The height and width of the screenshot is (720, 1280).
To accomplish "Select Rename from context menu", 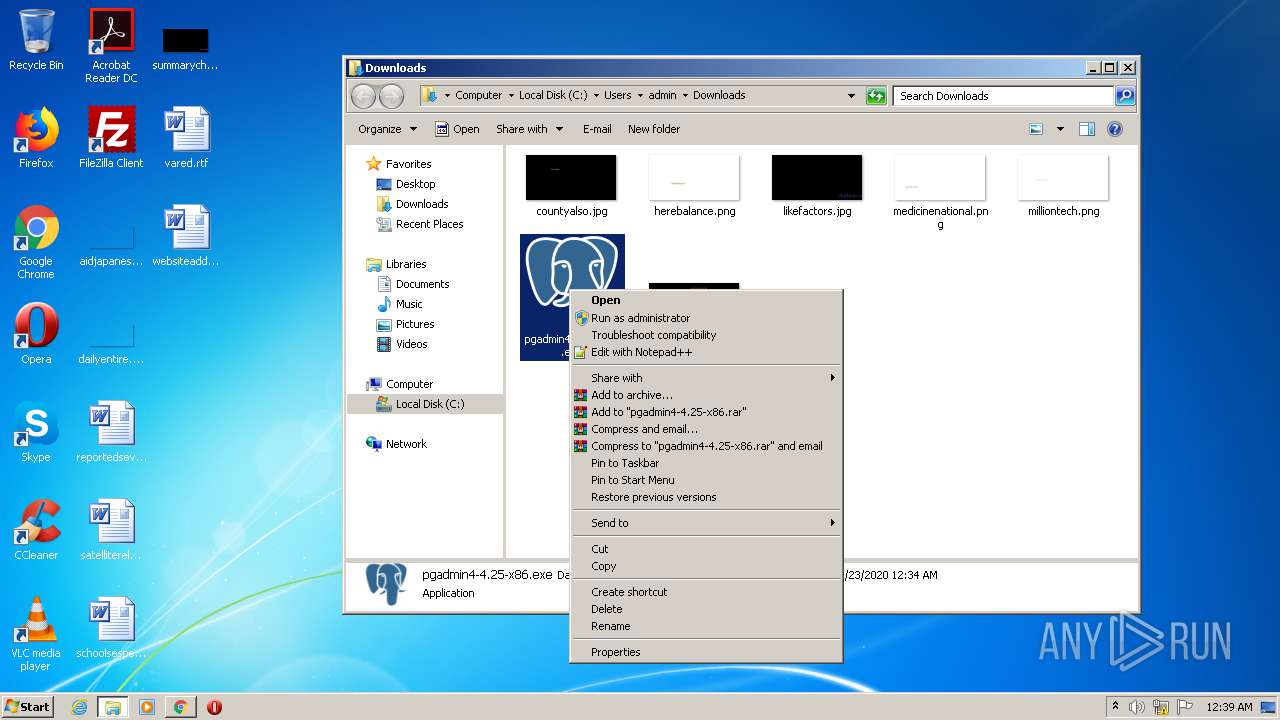I will pos(706,626).
